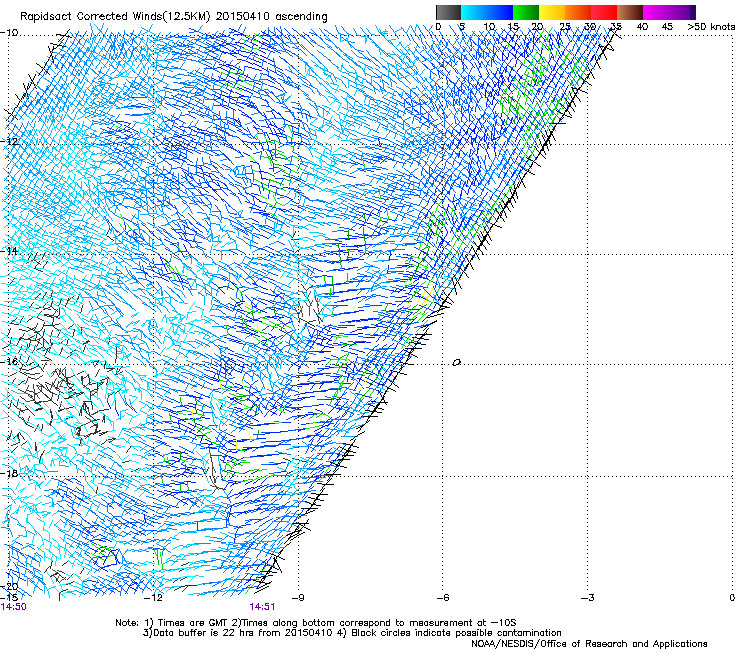Click the purple '14:51' time label
740x650 pixels.
[x=262, y=607]
